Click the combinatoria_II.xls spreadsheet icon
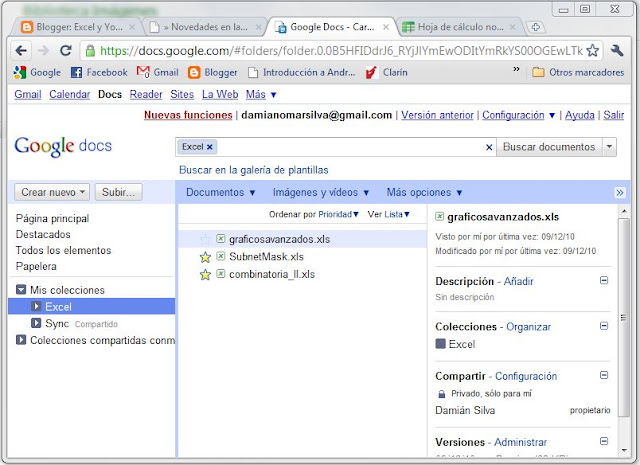 220,274
